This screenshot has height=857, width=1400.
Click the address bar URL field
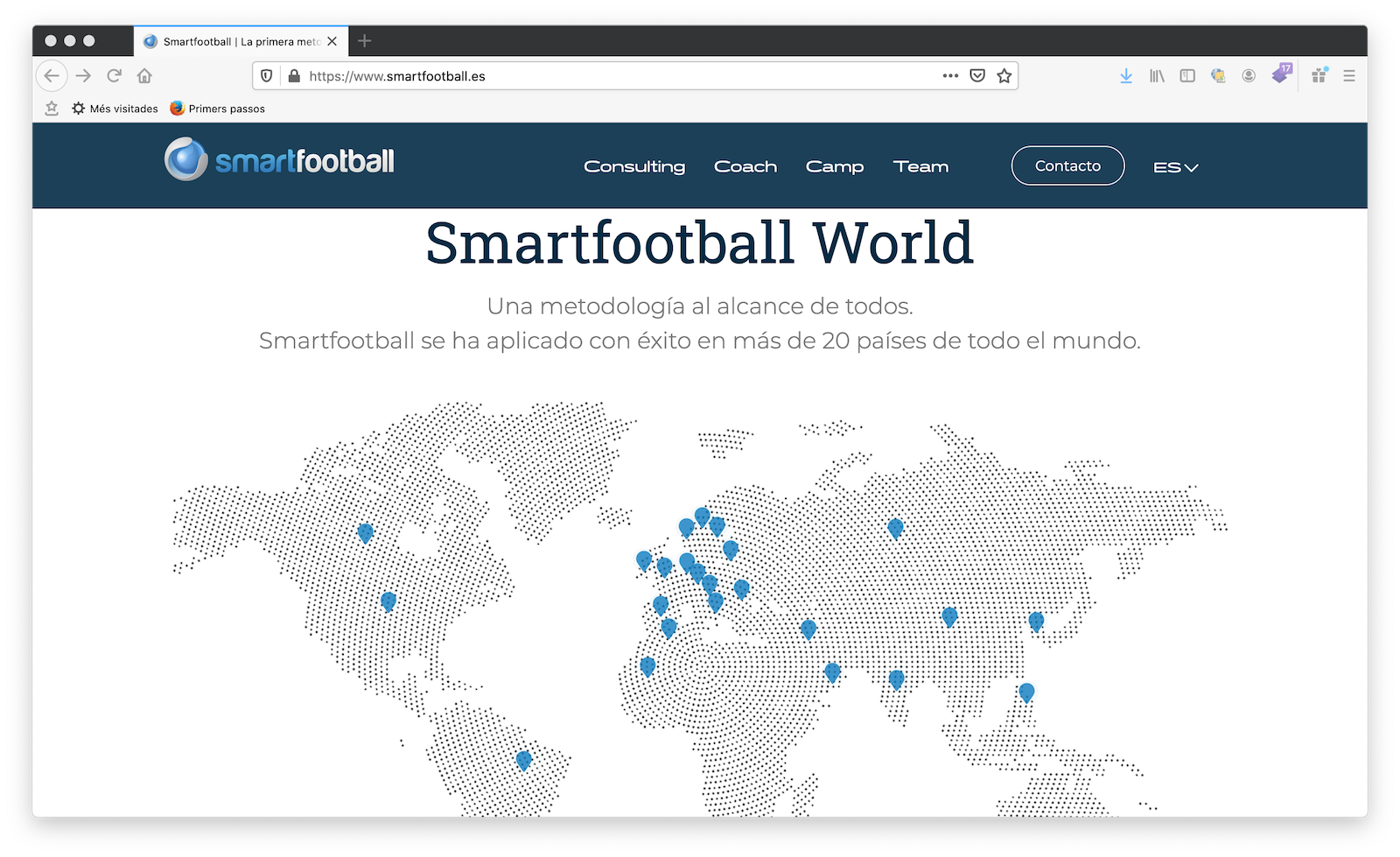pyautogui.click(x=612, y=76)
